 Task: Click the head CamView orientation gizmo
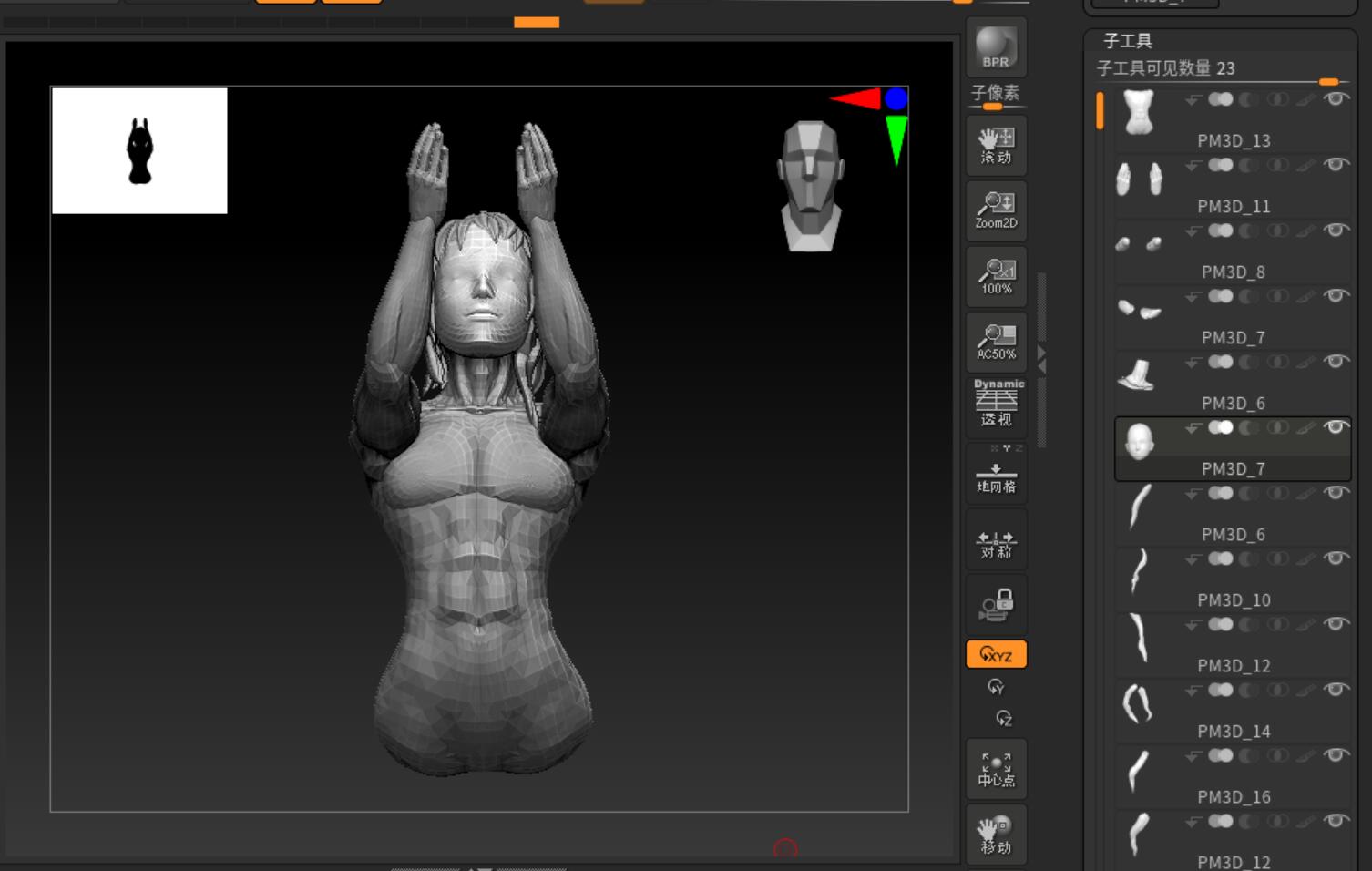811,186
